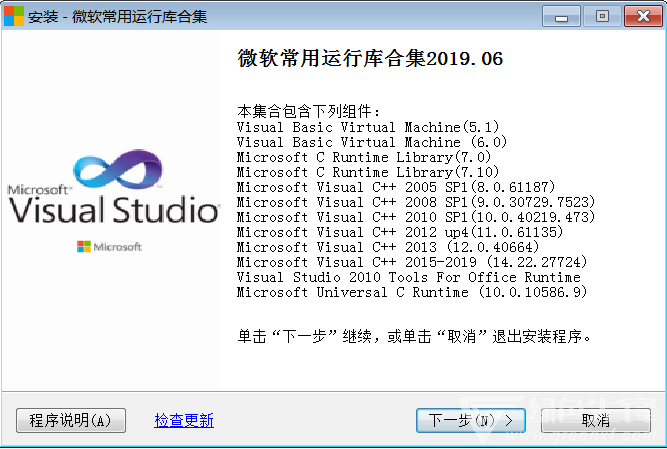The height and width of the screenshot is (449, 667).
Task: Click line Microsoft Visual C++ 2013 (12.0.40664)
Action: (x=388, y=247)
